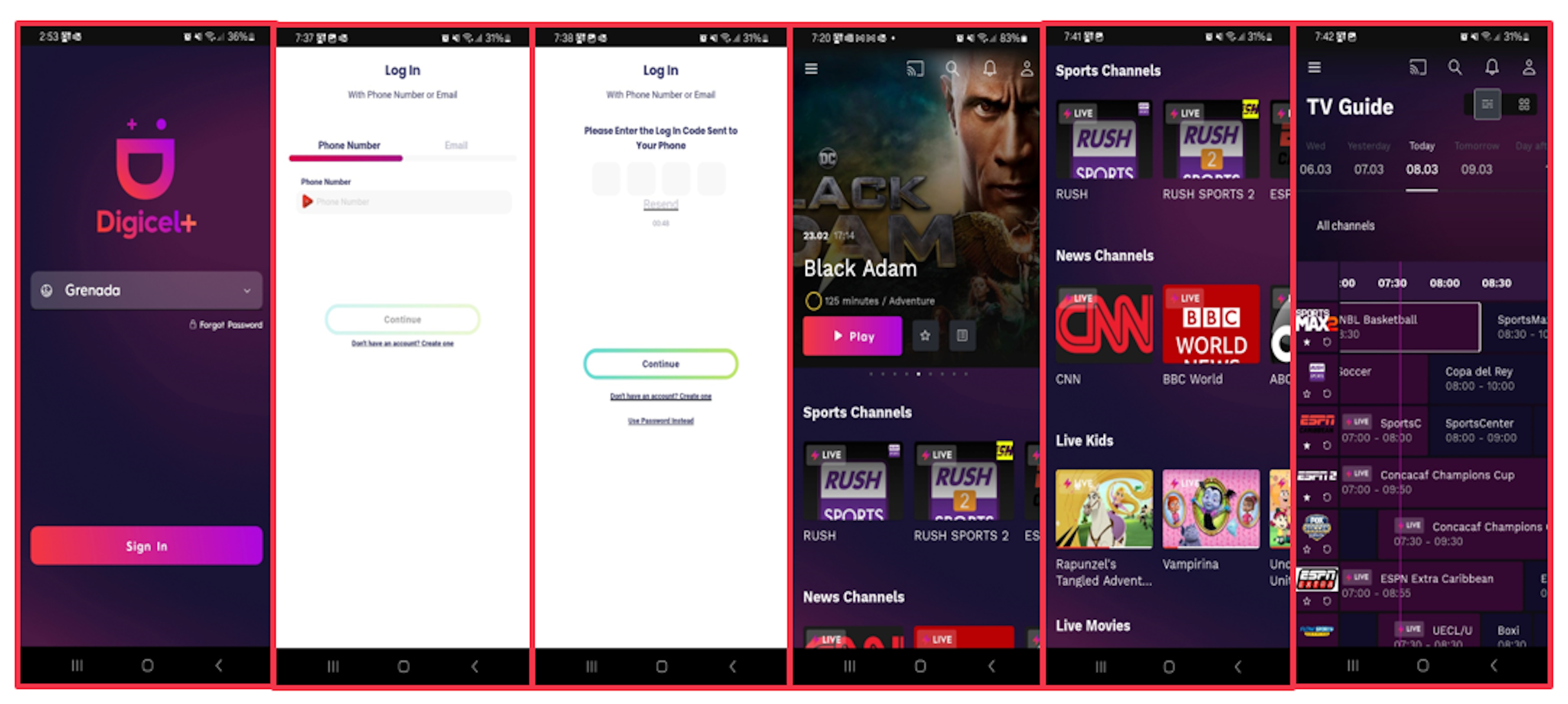Tap the details icon beside Black Adam's star button
1568x704 pixels.
962,336
